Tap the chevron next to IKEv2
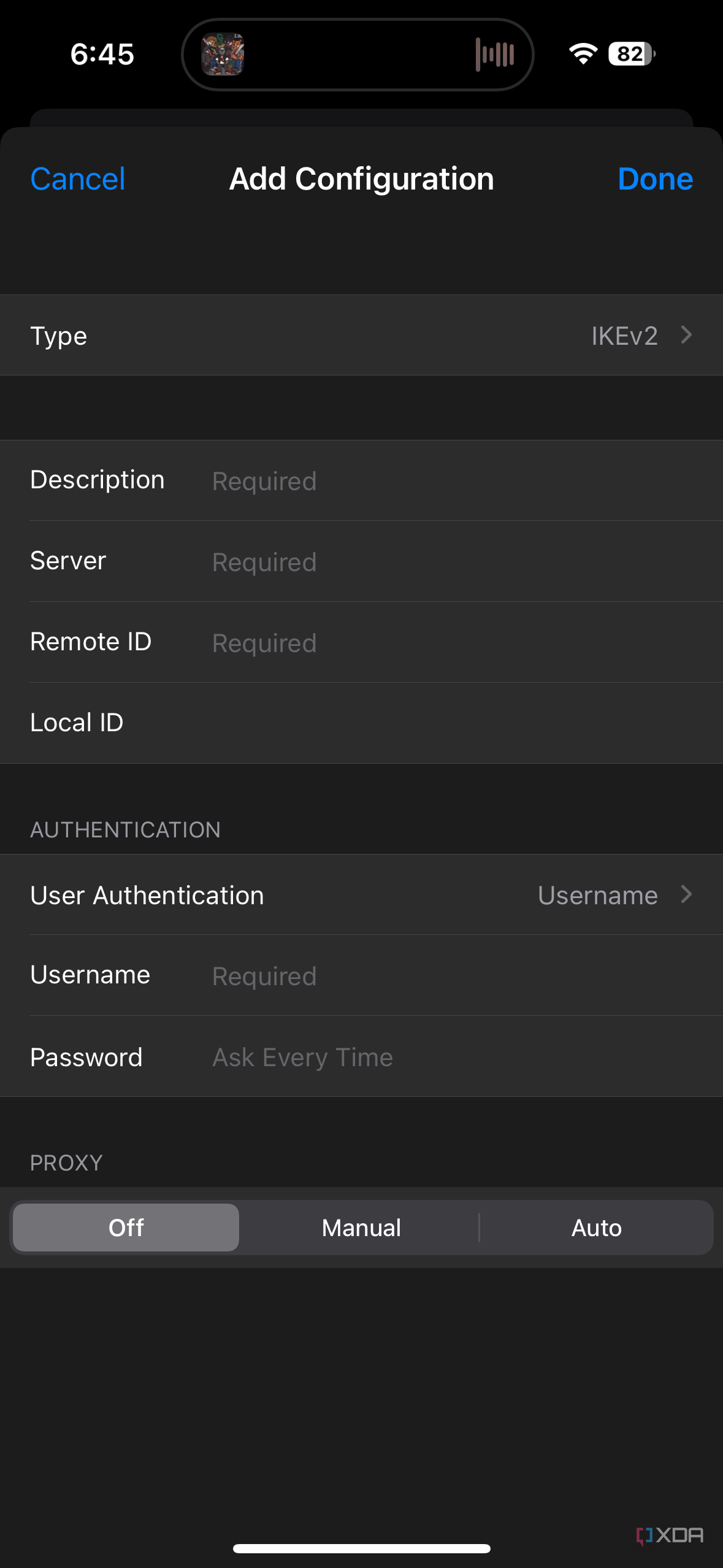 (686, 335)
